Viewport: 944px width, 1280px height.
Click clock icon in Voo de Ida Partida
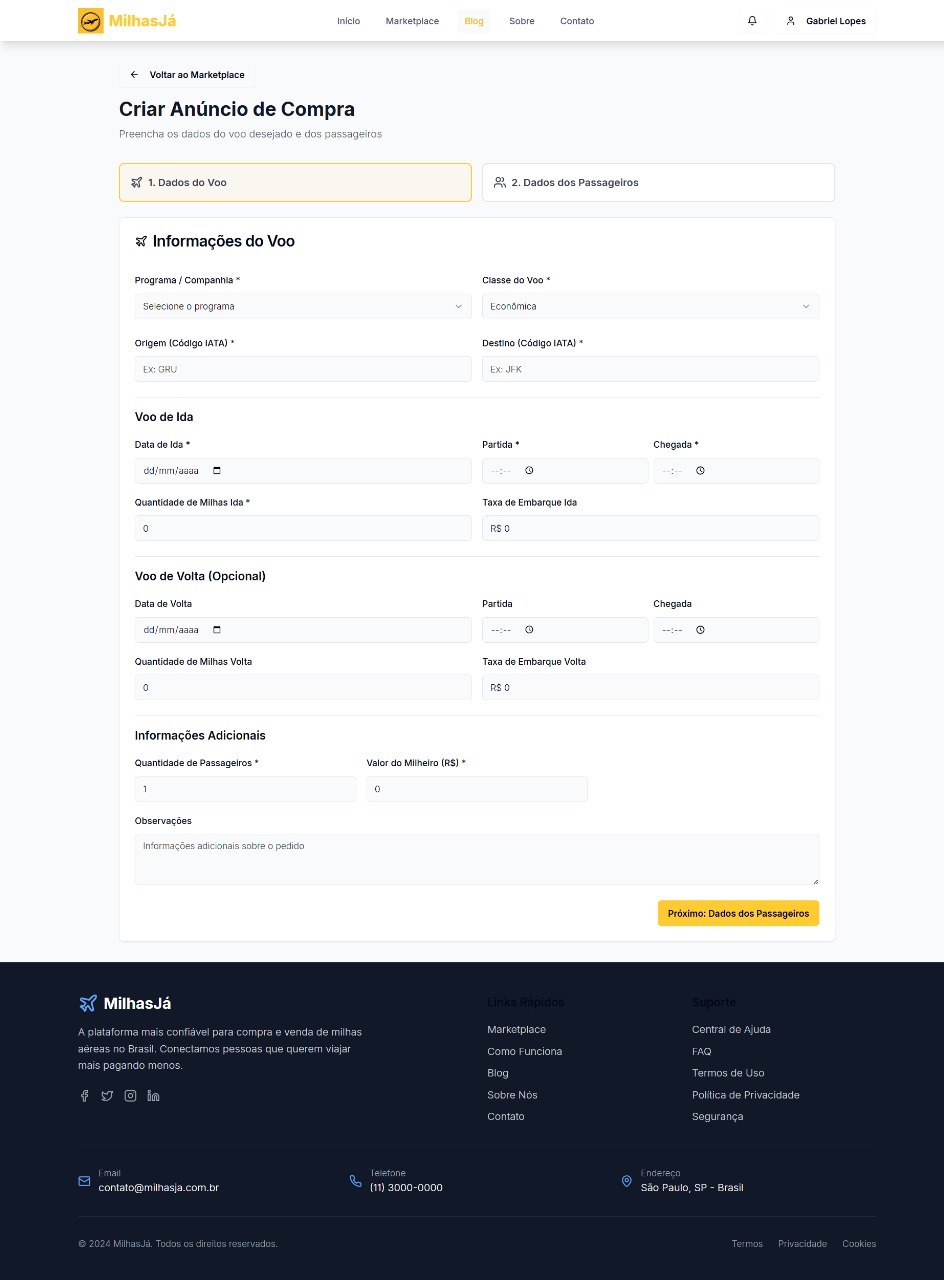coord(529,471)
